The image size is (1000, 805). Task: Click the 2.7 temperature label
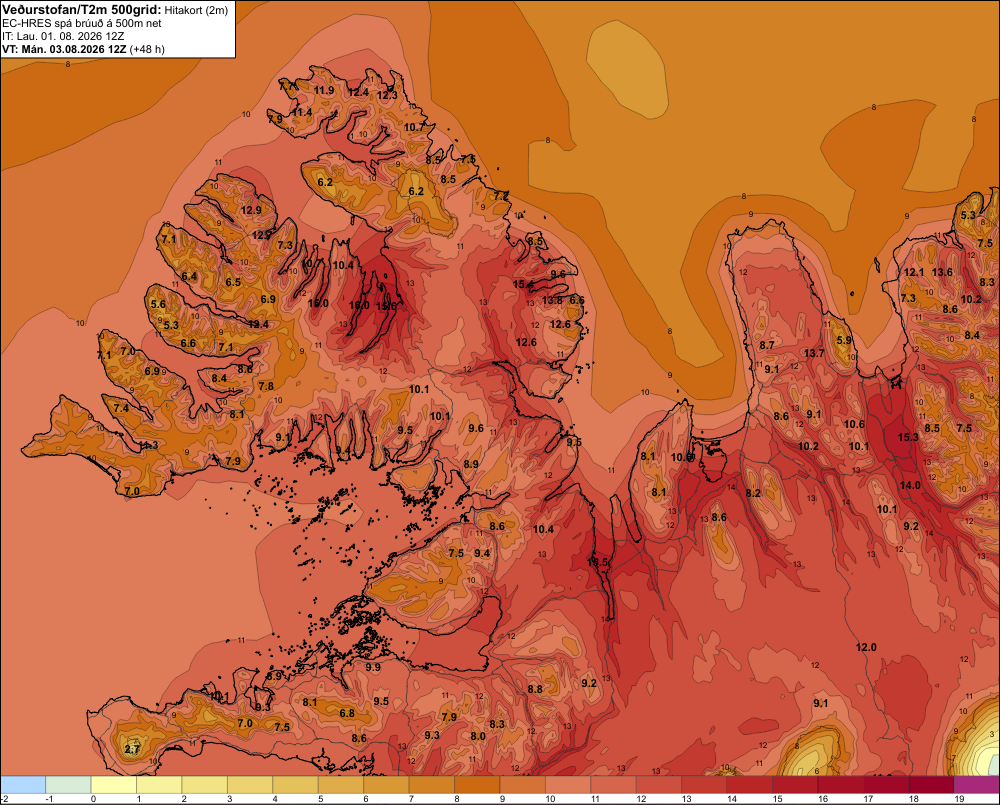pos(132,749)
